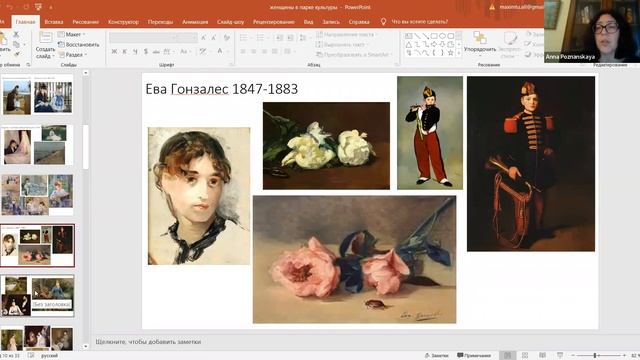Select the rectangle shape in gallery

(x=434, y=36)
